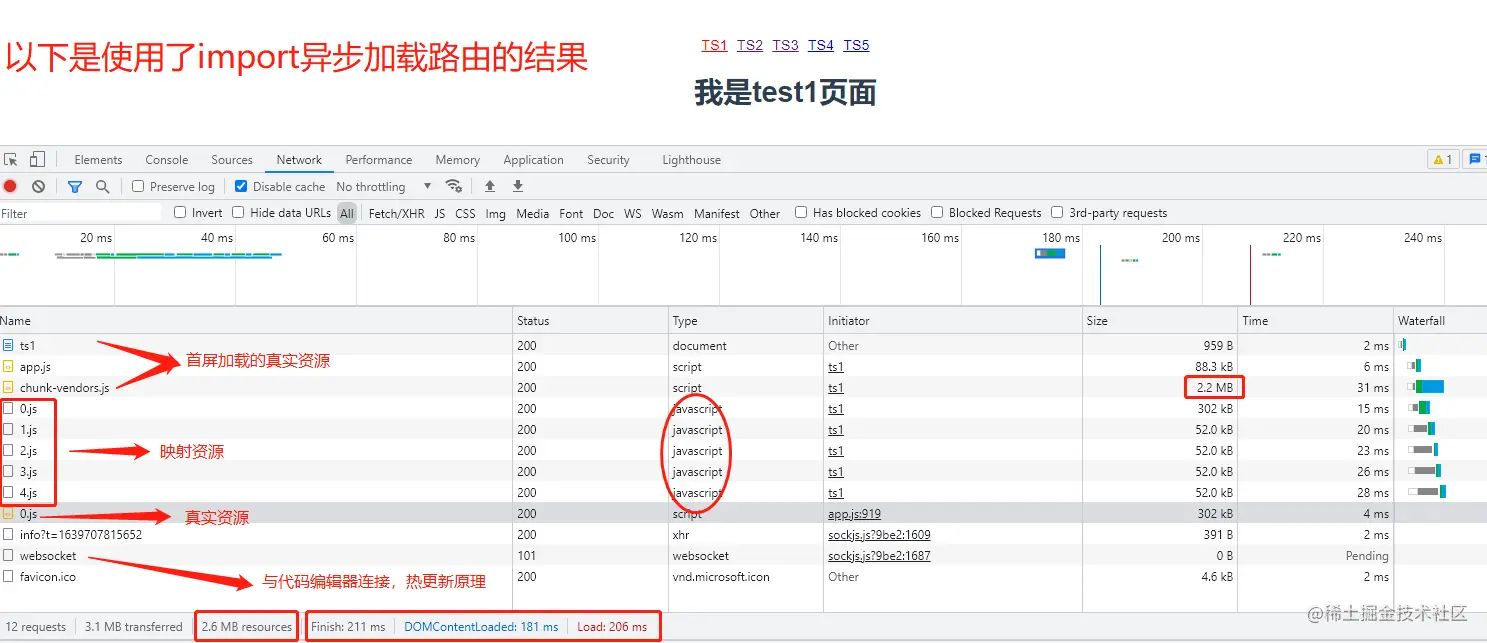Stop recording network log (red circle)
This screenshot has height=643, width=1487.
10,186
